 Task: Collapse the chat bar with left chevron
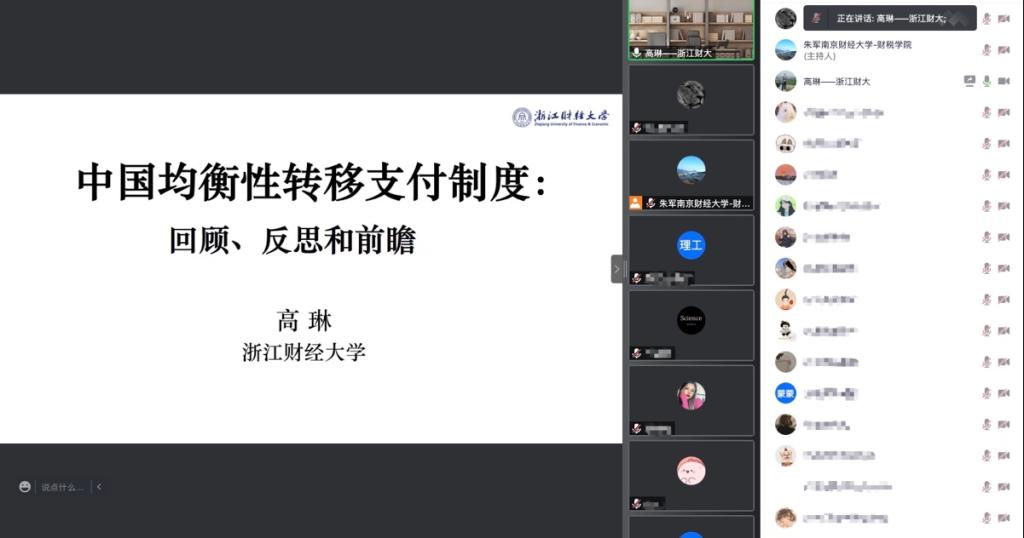click(99, 487)
